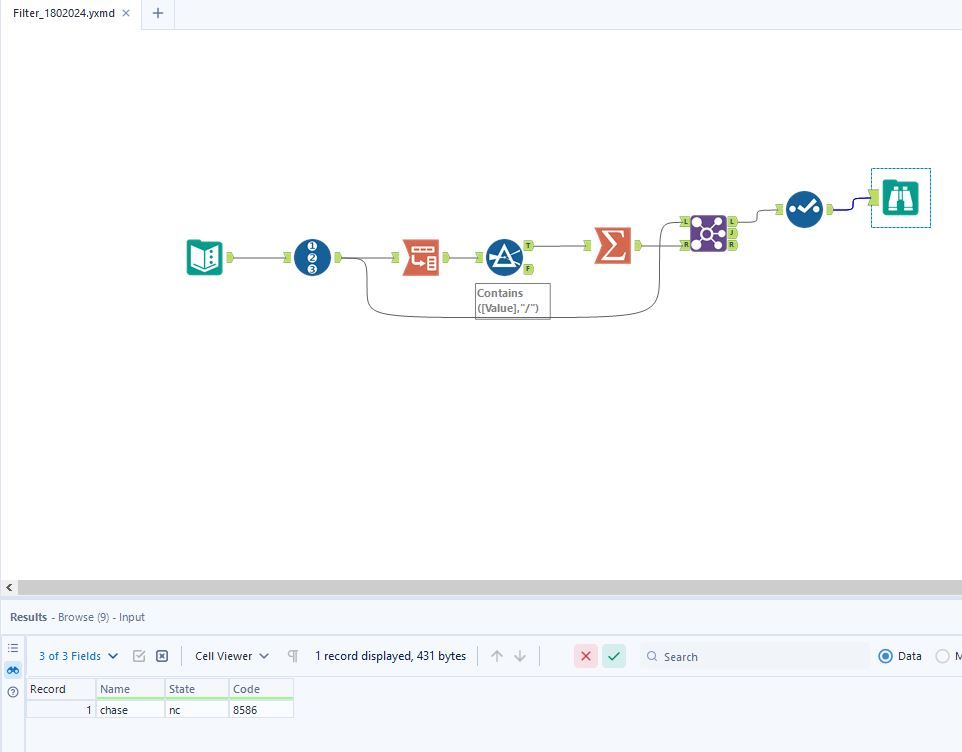Click the Results - Browse (9) - Input title

click(77, 617)
